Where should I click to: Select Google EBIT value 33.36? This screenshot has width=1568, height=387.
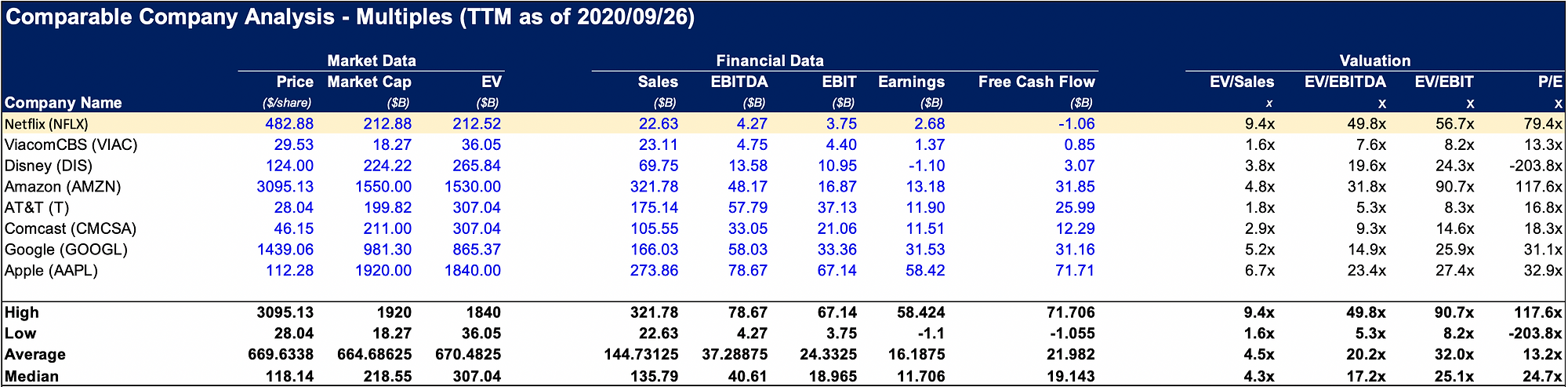[x=837, y=250]
